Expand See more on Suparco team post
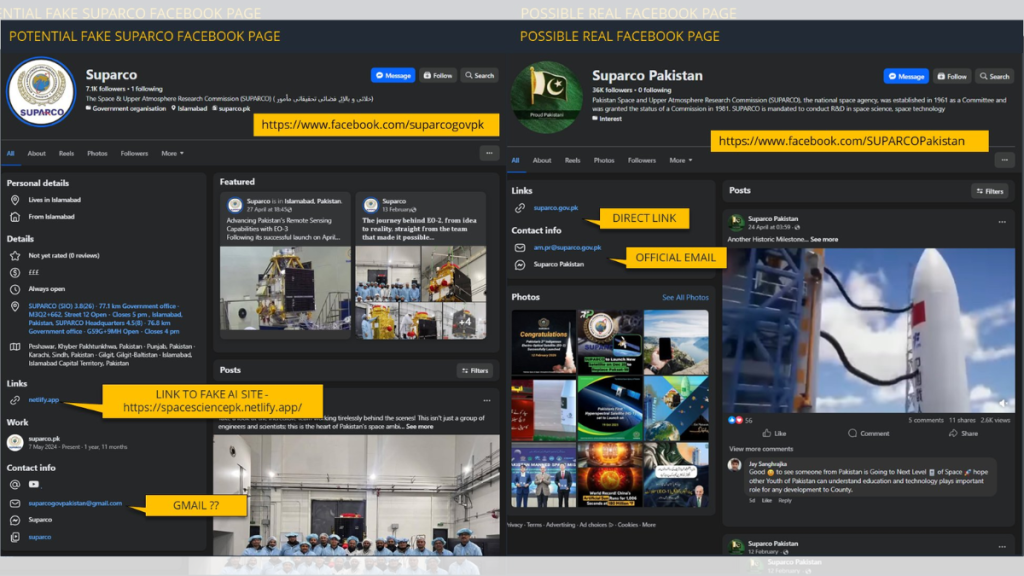 [419, 426]
